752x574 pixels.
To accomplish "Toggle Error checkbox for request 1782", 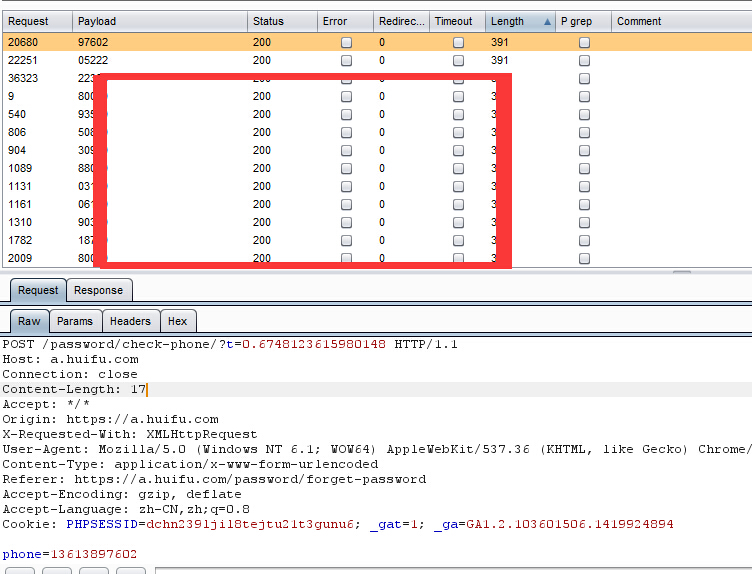I will click(x=346, y=241).
